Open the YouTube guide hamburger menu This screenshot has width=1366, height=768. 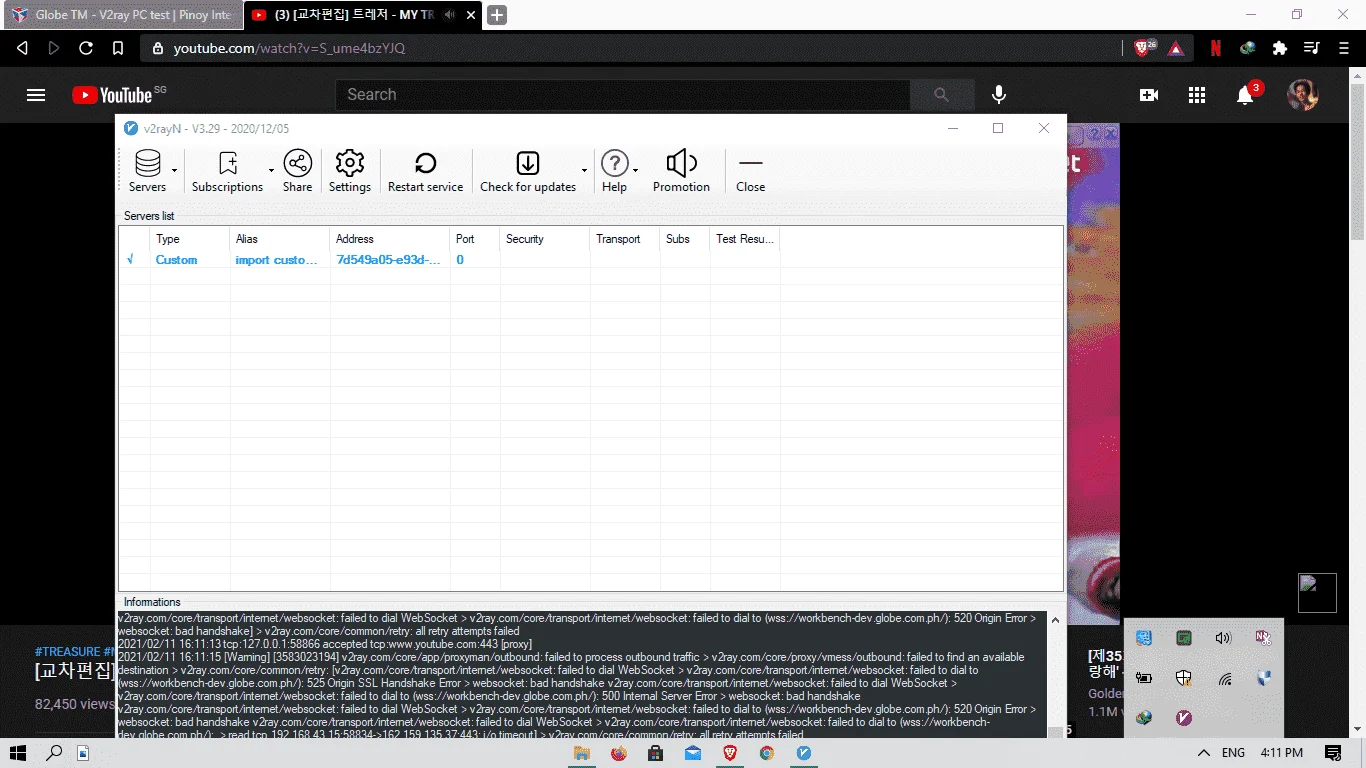pyautogui.click(x=36, y=95)
